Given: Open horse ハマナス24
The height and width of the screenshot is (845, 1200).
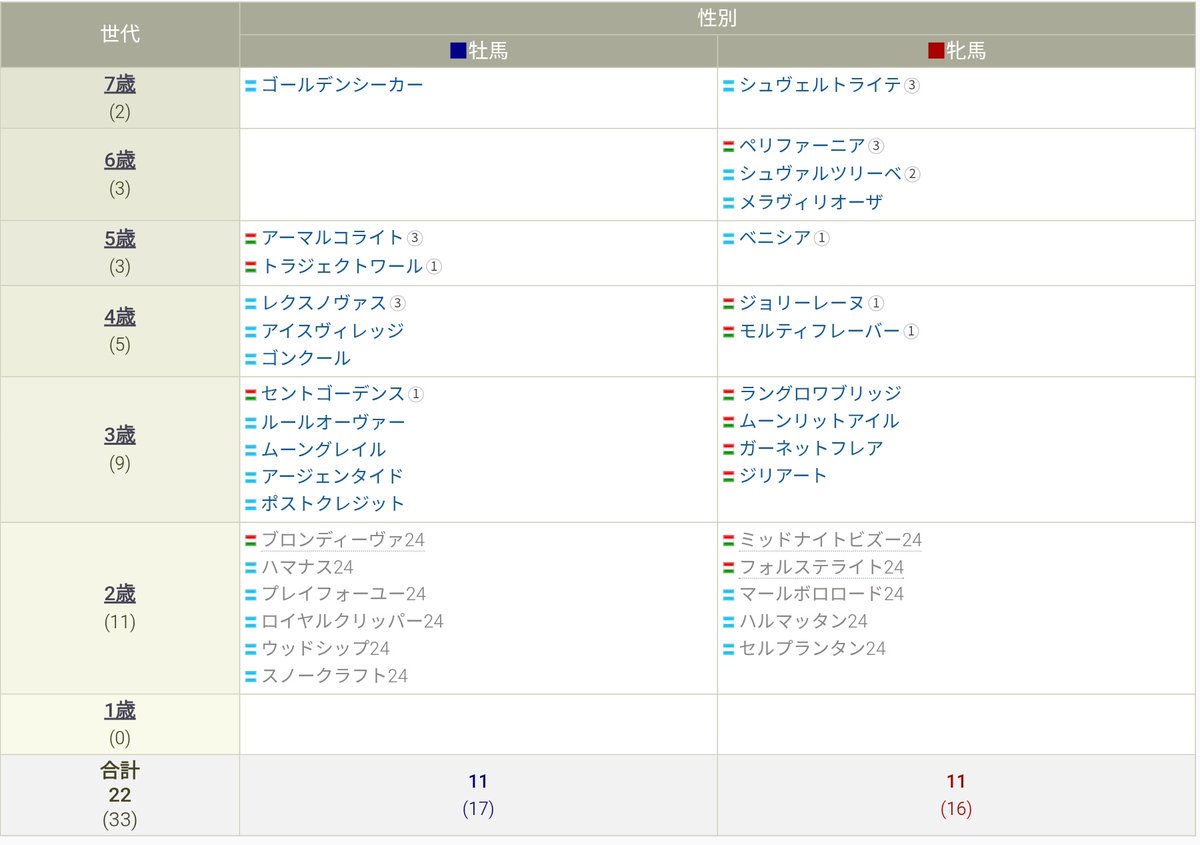Looking at the screenshot, I should click(x=307, y=567).
